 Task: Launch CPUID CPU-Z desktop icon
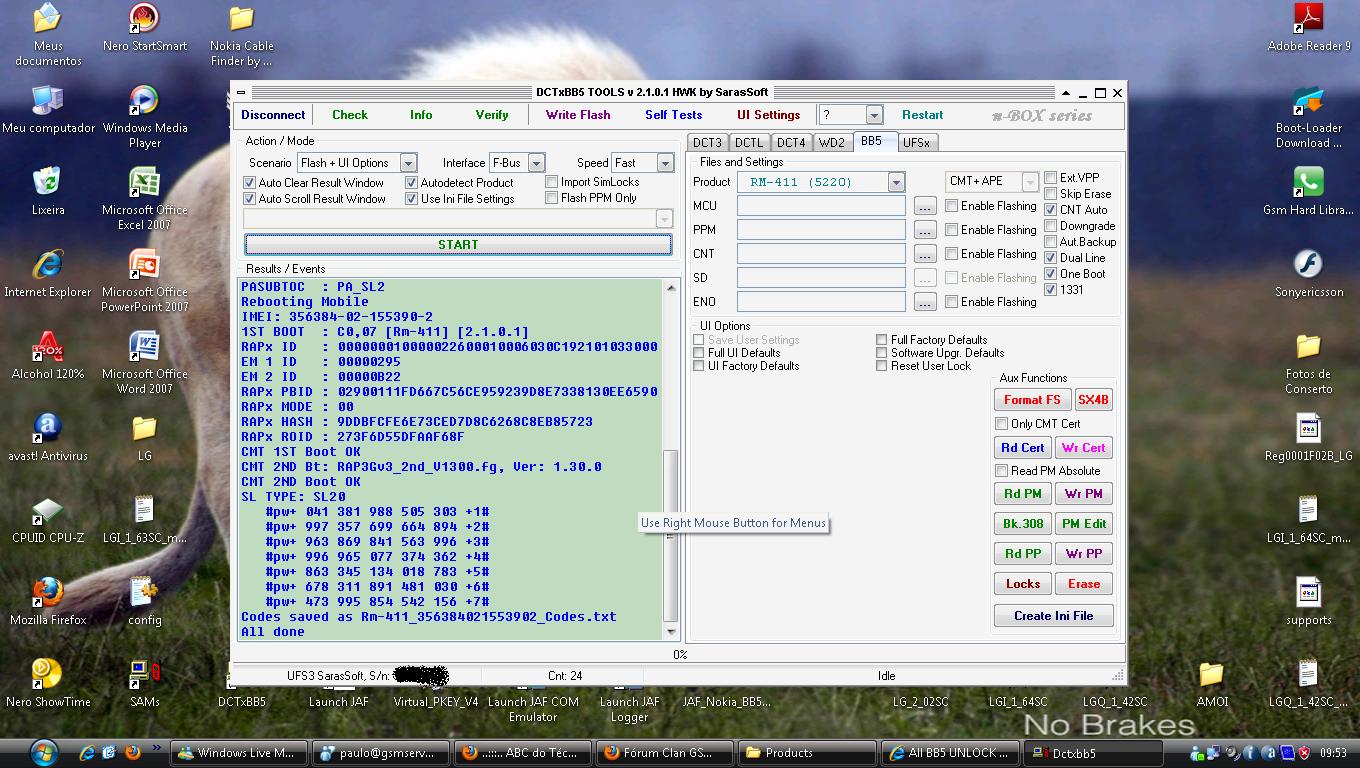click(x=48, y=519)
